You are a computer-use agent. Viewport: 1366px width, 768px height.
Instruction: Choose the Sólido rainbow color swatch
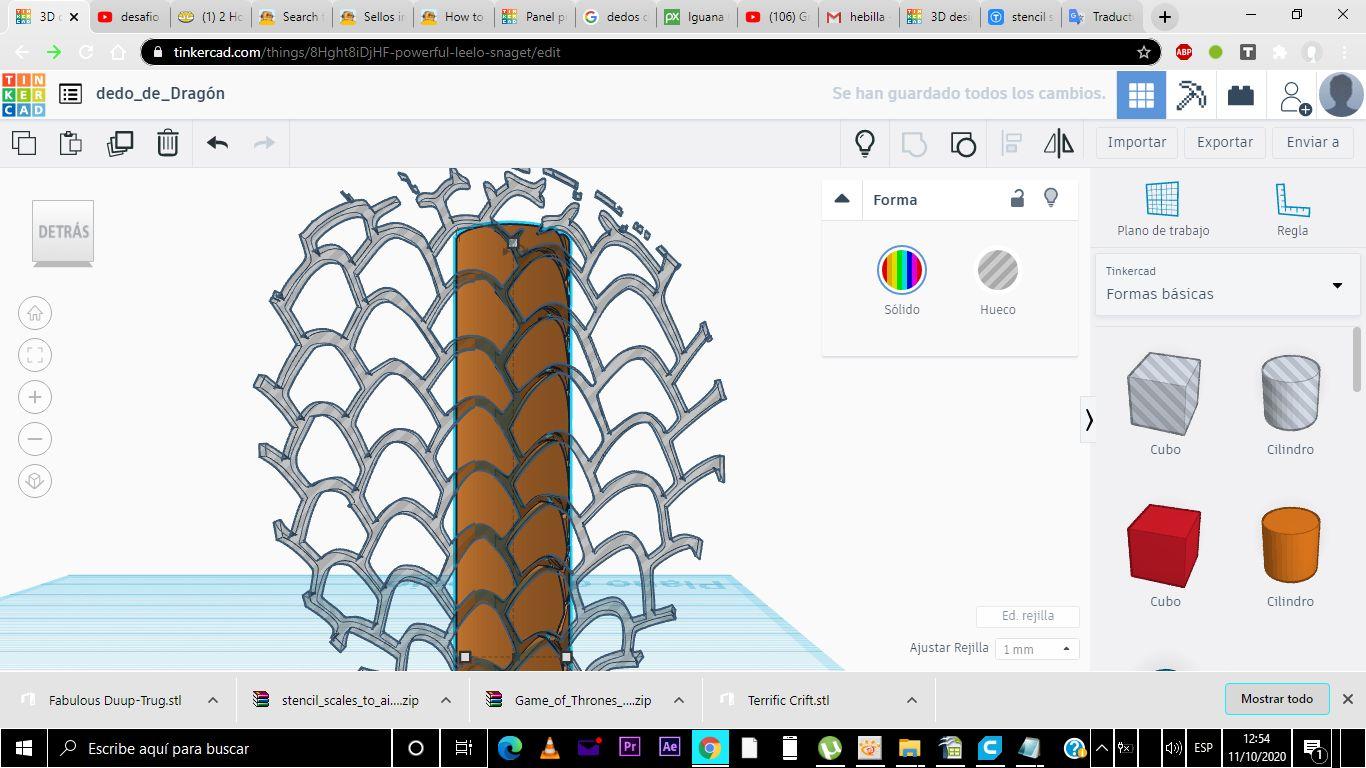coord(901,270)
